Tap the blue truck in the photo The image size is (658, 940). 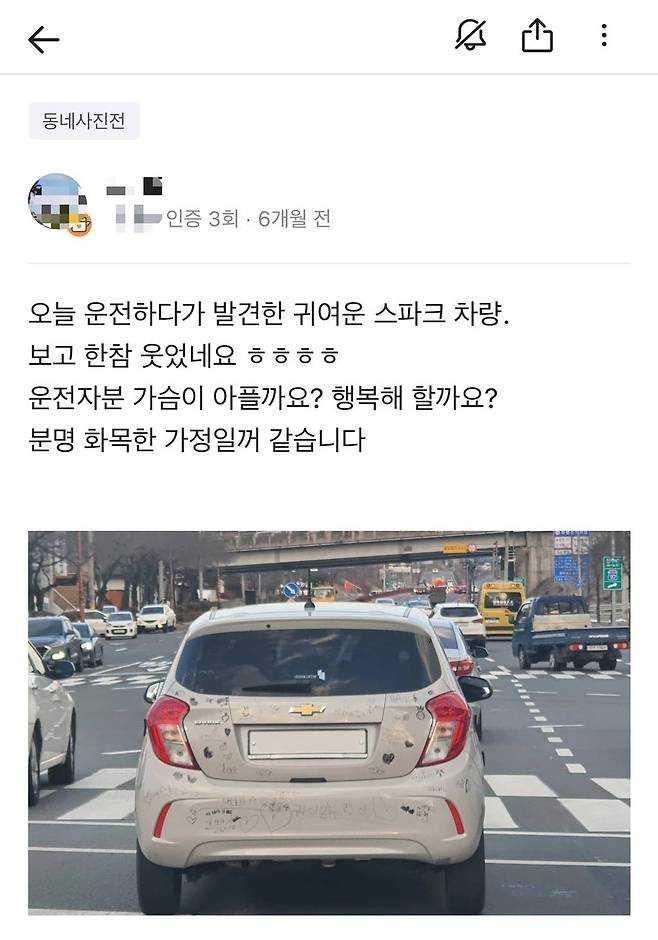tap(569, 632)
